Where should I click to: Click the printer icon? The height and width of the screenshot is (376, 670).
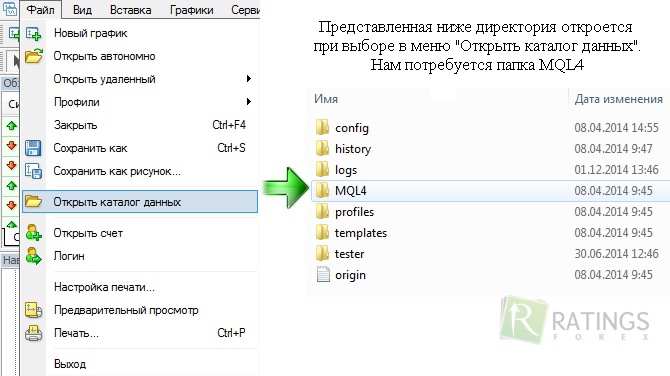(x=33, y=333)
